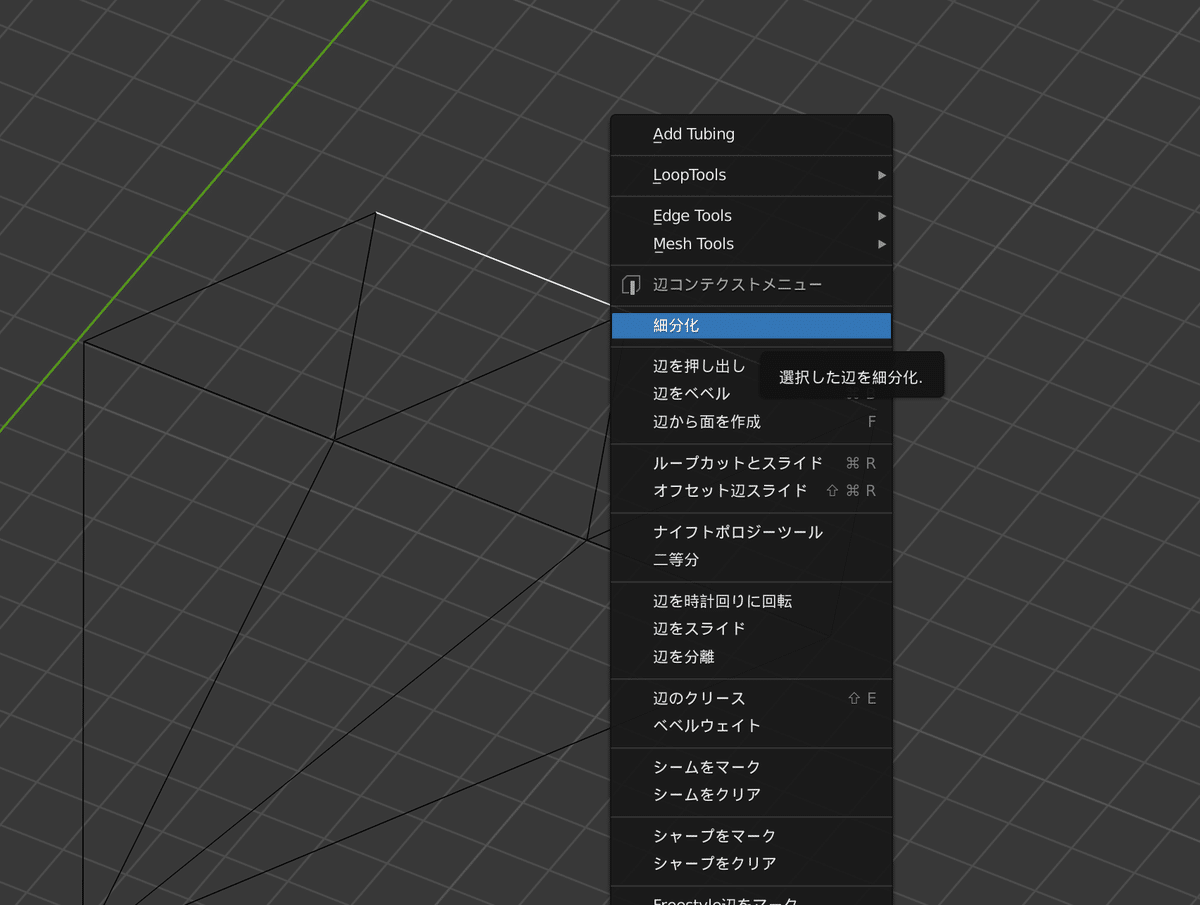Screen dimensions: 1200x905
Task: Select 細分化 to subdivide the edge
Action: point(751,326)
